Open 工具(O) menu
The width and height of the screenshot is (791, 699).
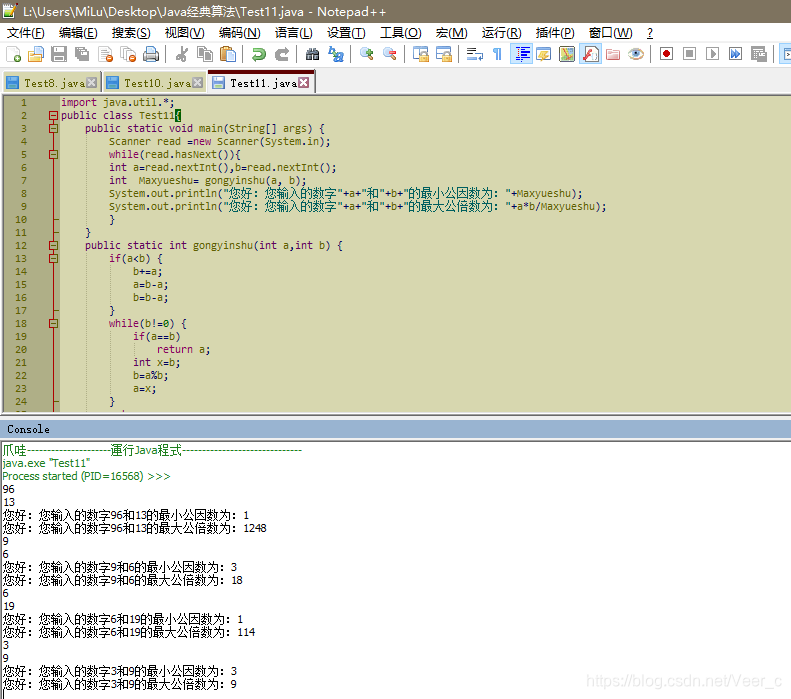pos(401,33)
